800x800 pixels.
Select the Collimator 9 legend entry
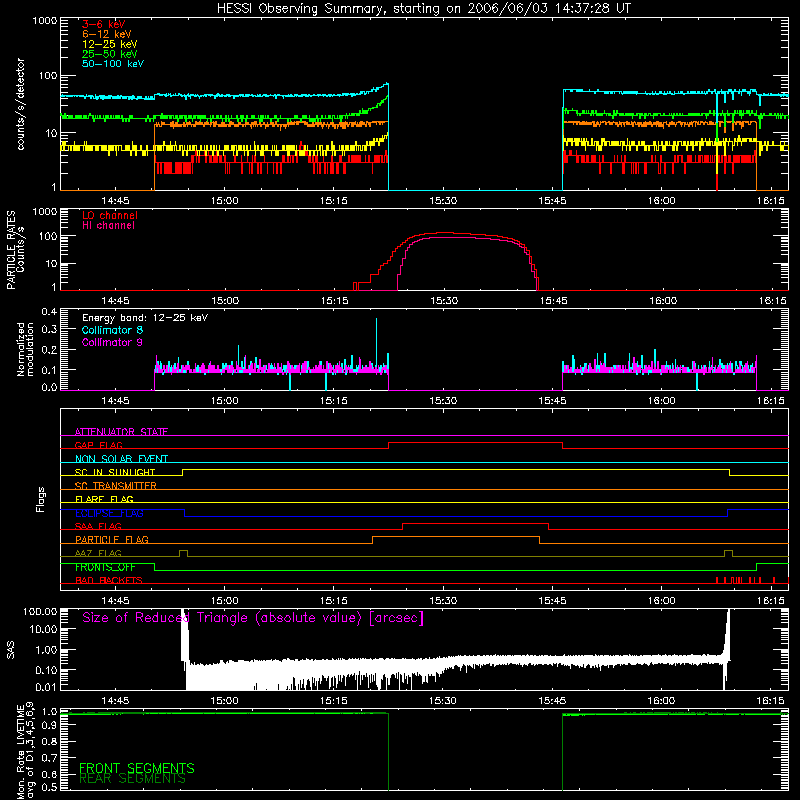(112, 342)
